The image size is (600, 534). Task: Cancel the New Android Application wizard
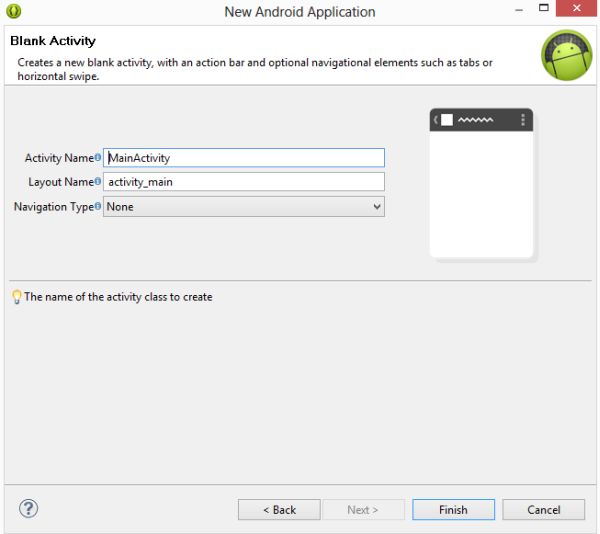(x=543, y=510)
